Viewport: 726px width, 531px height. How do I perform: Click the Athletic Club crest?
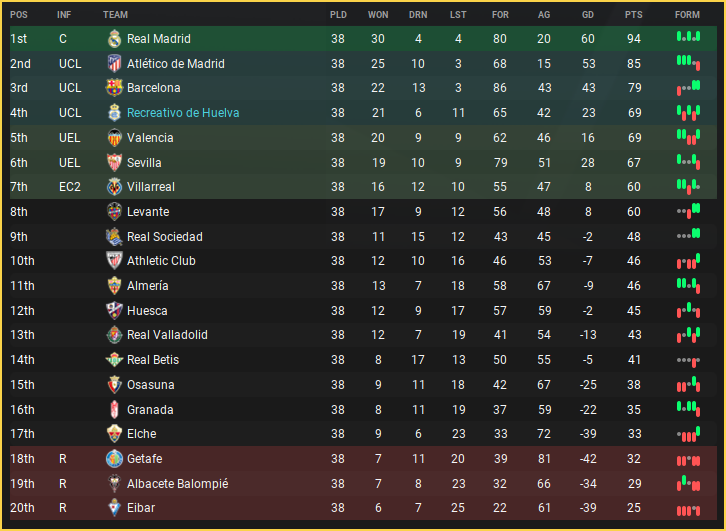(114, 261)
